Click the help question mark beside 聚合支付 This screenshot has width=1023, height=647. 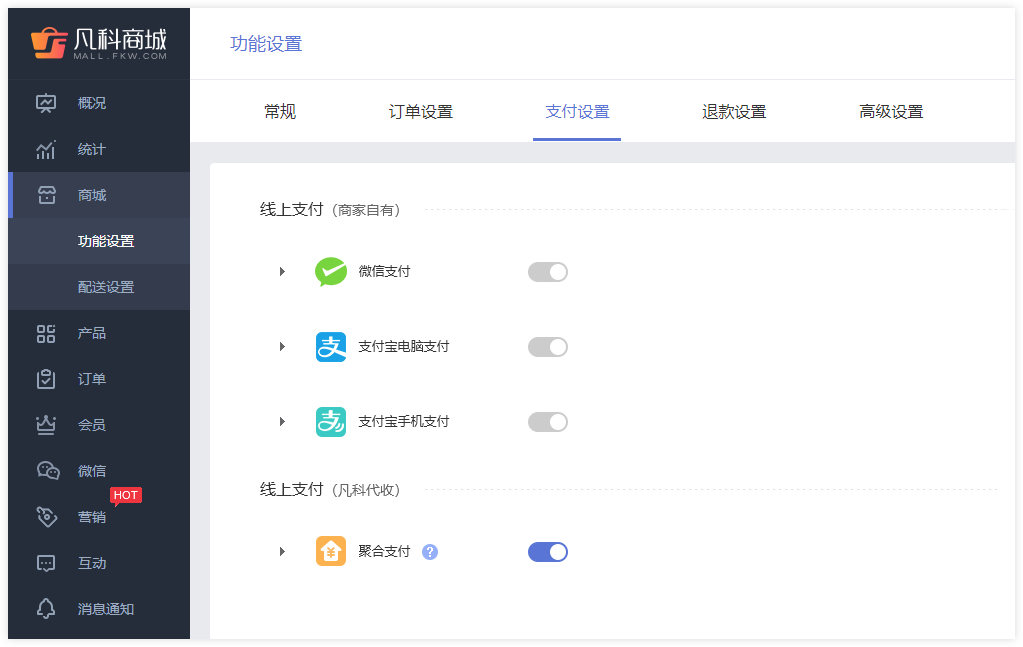tap(430, 552)
